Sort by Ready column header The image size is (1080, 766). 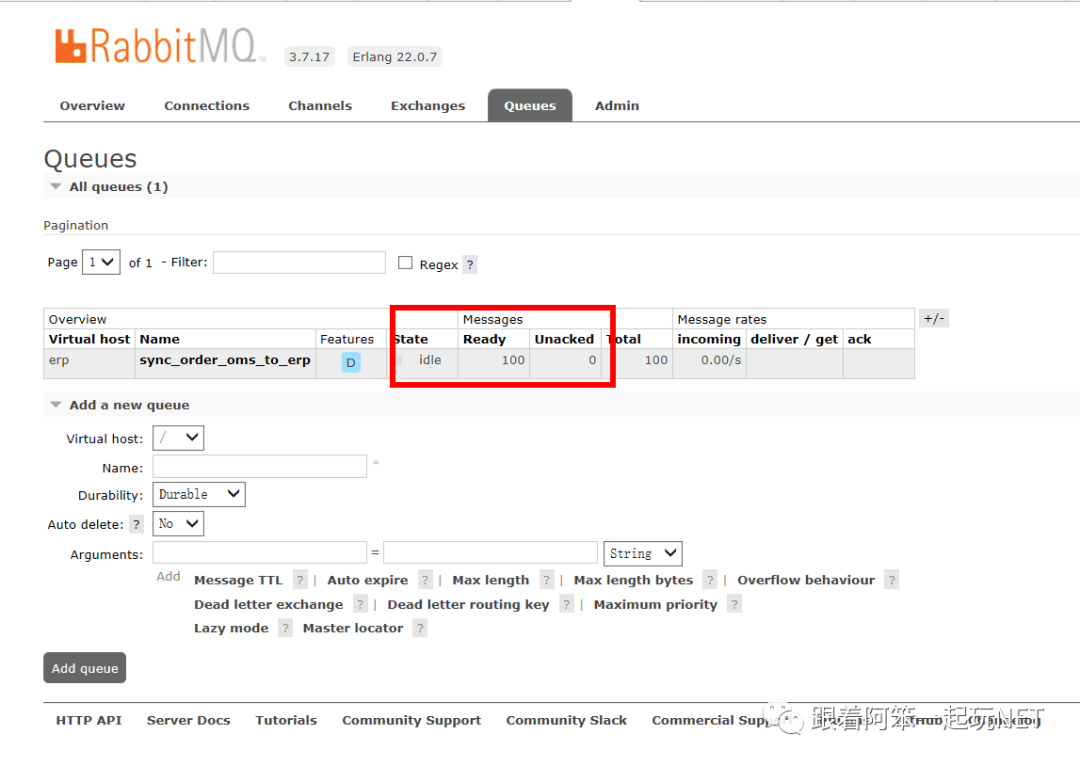coord(484,339)
